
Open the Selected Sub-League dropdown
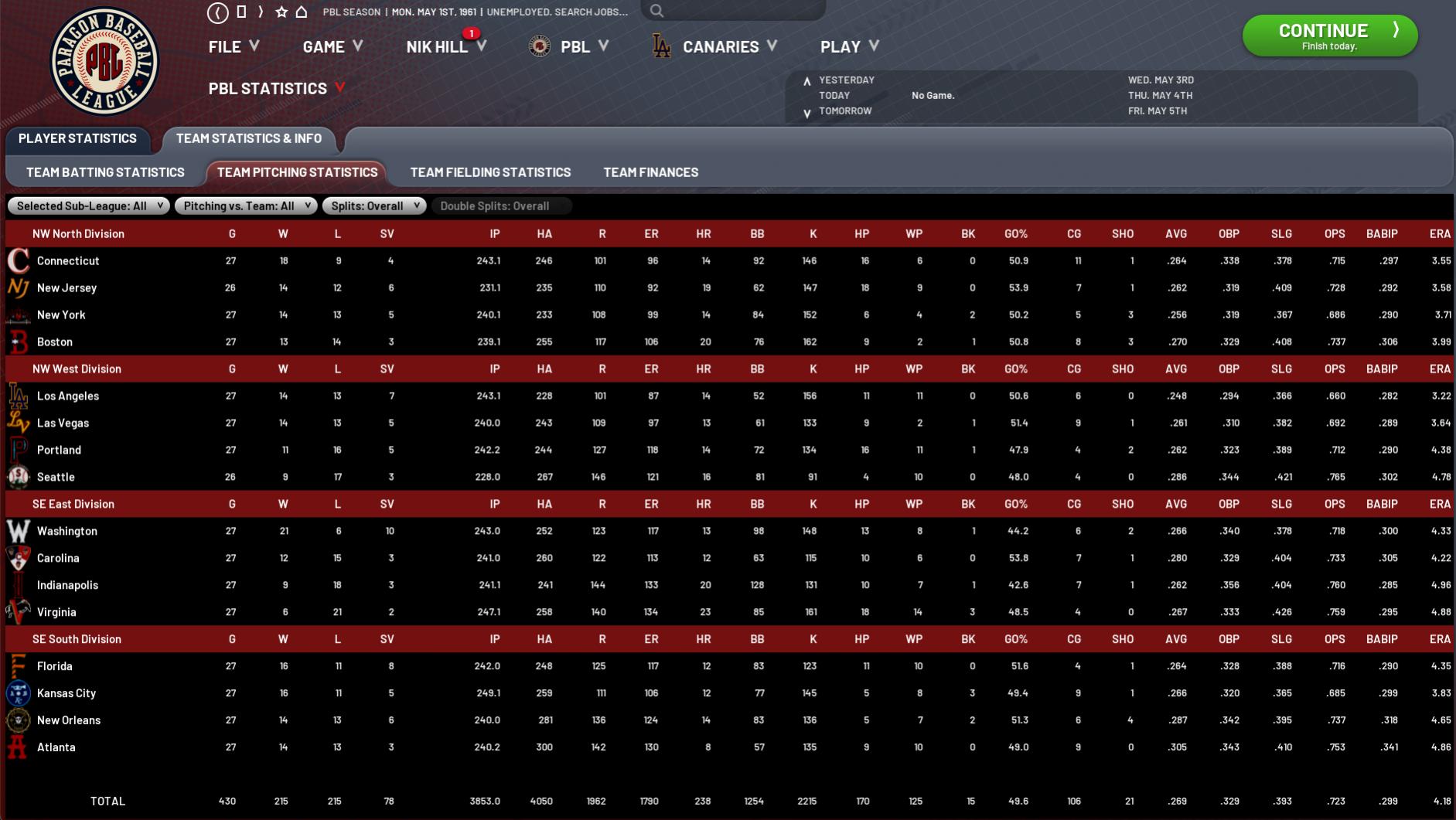point(89,206)
